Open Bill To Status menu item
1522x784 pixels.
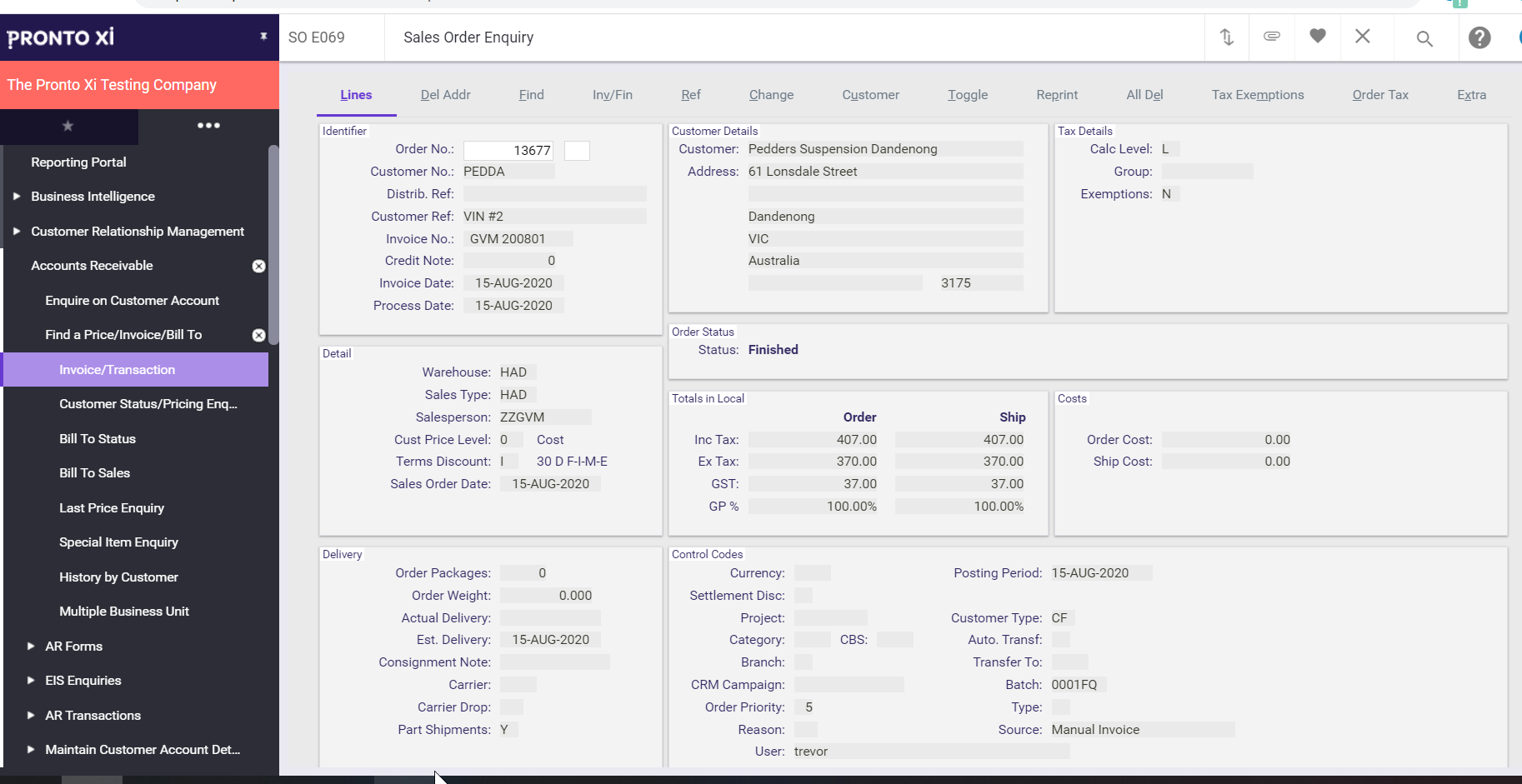[x=98, y=439]
